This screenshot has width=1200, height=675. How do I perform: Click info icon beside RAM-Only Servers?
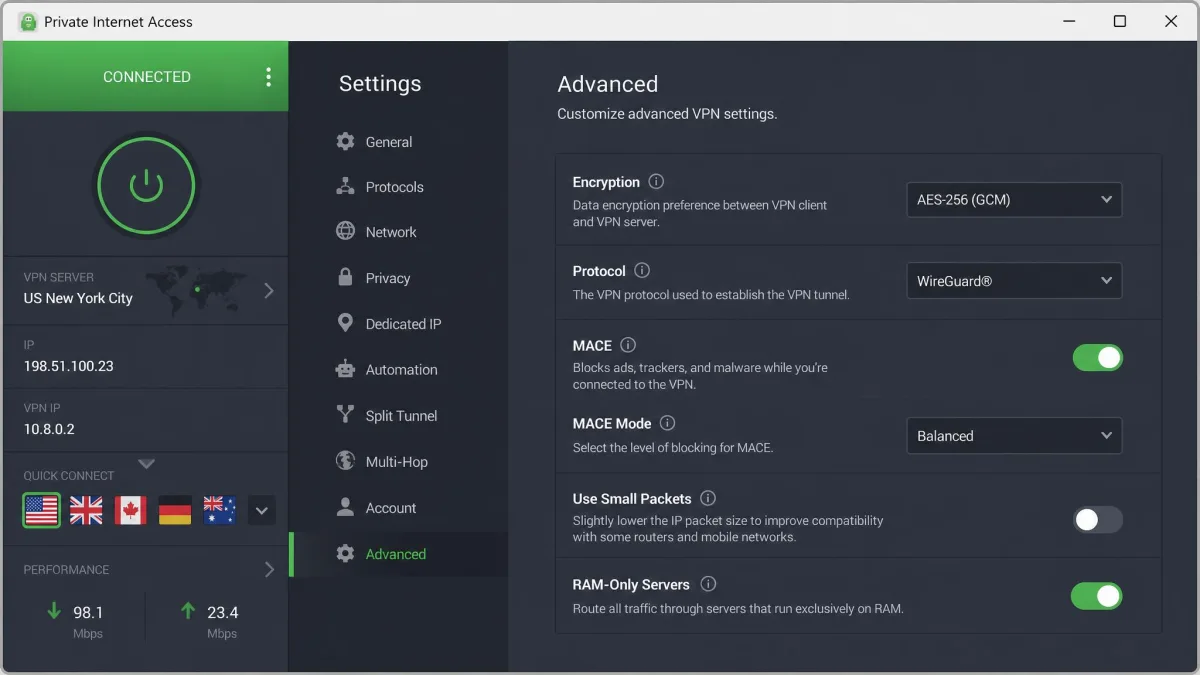coord(708,584)
